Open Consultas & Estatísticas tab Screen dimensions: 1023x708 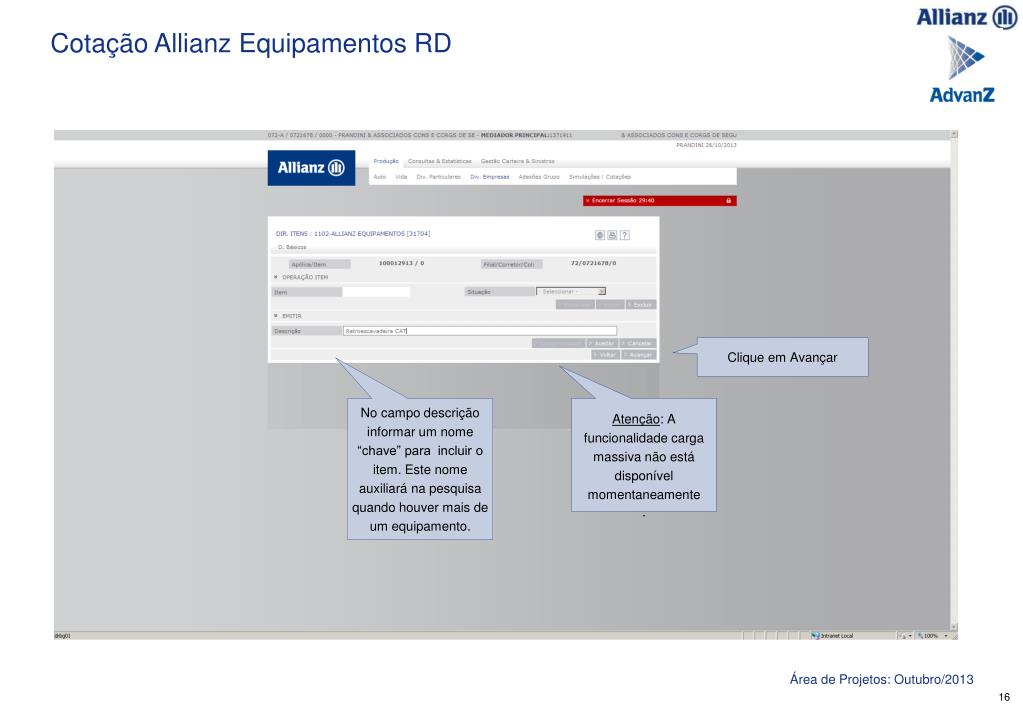coord(440,161)
